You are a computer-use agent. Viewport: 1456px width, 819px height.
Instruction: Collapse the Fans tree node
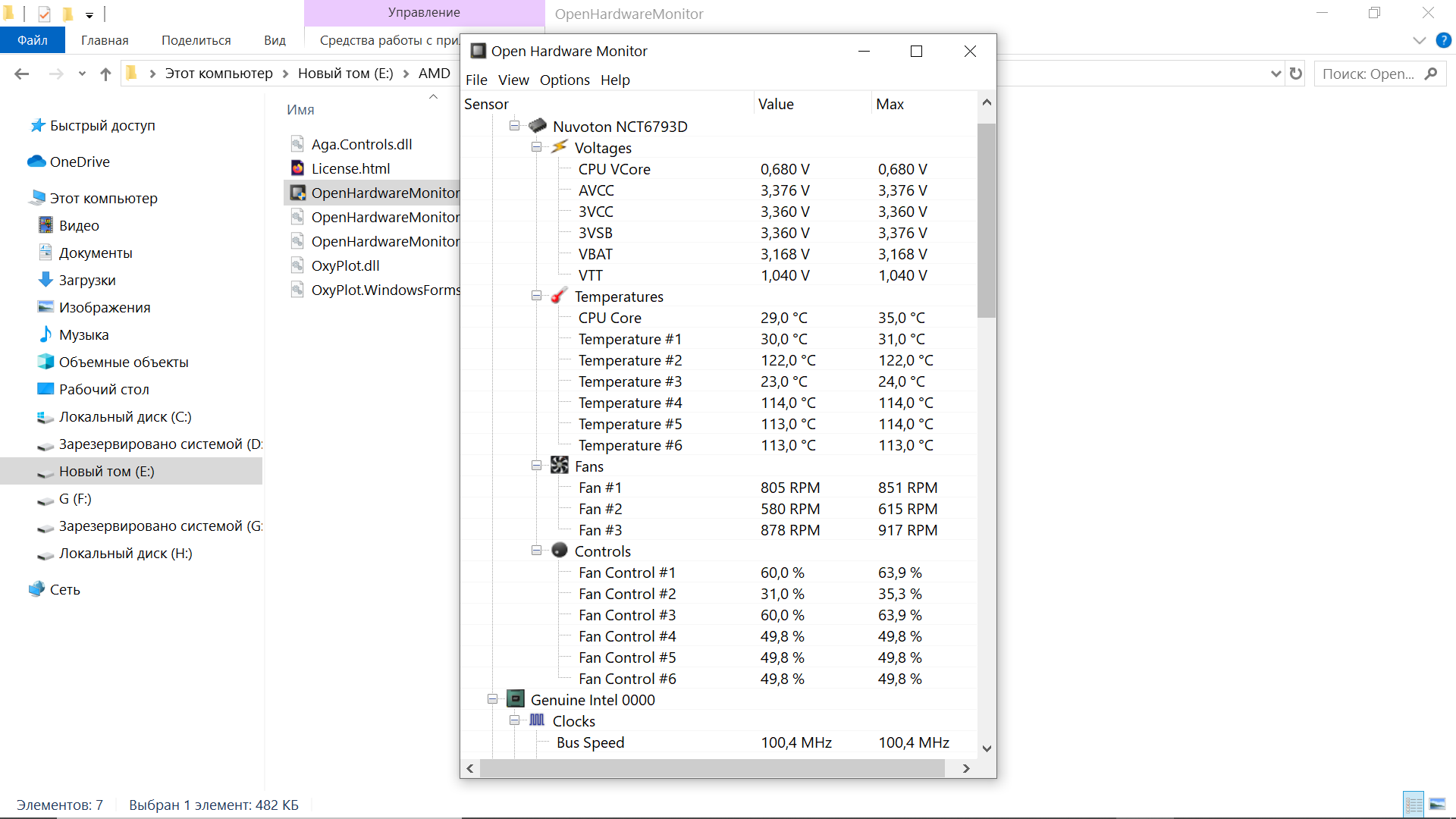536,466
